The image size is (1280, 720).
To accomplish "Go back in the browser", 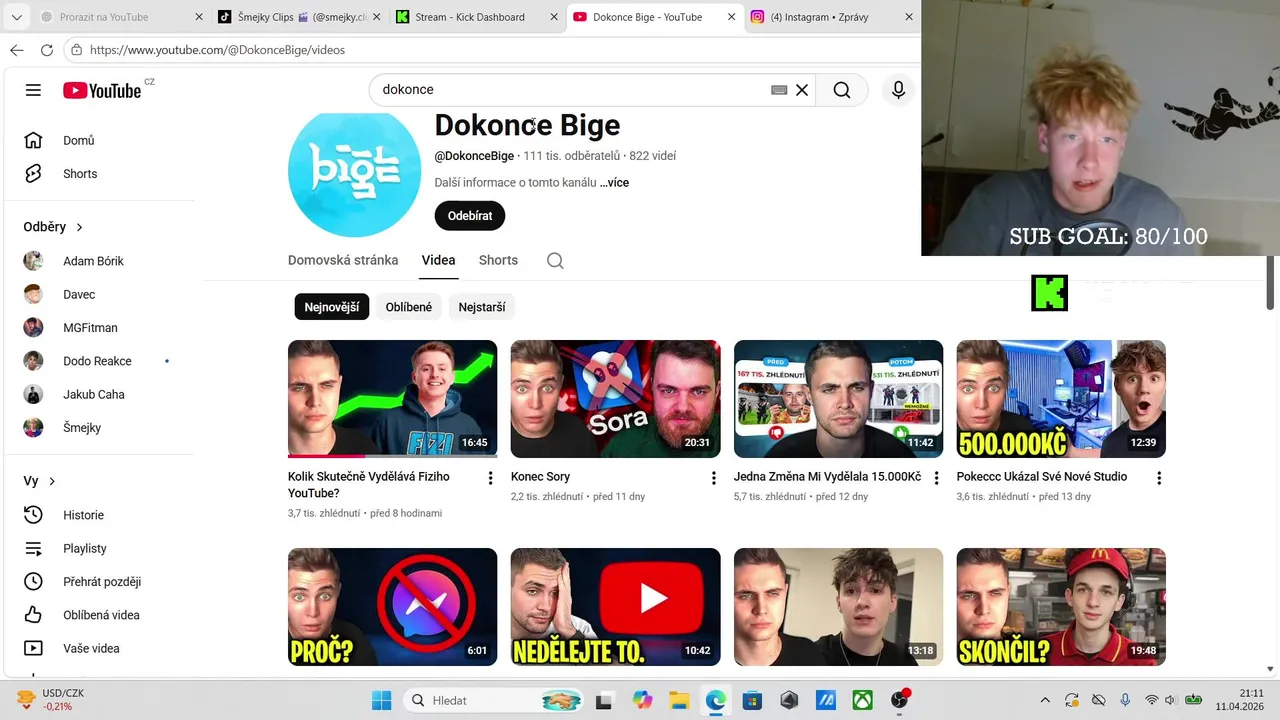I will [17, 50].
